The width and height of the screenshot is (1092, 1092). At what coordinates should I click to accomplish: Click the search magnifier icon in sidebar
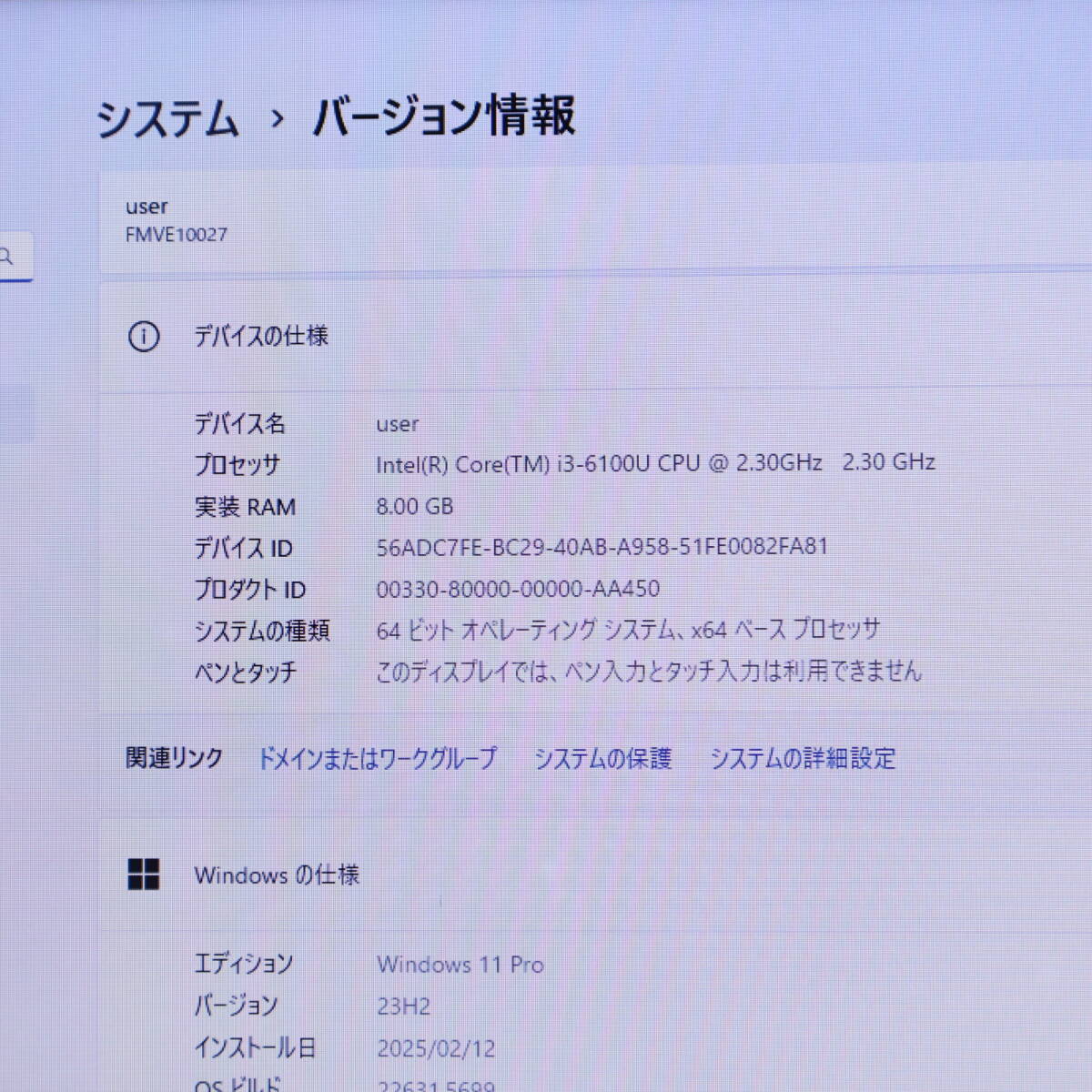point(7,257)
